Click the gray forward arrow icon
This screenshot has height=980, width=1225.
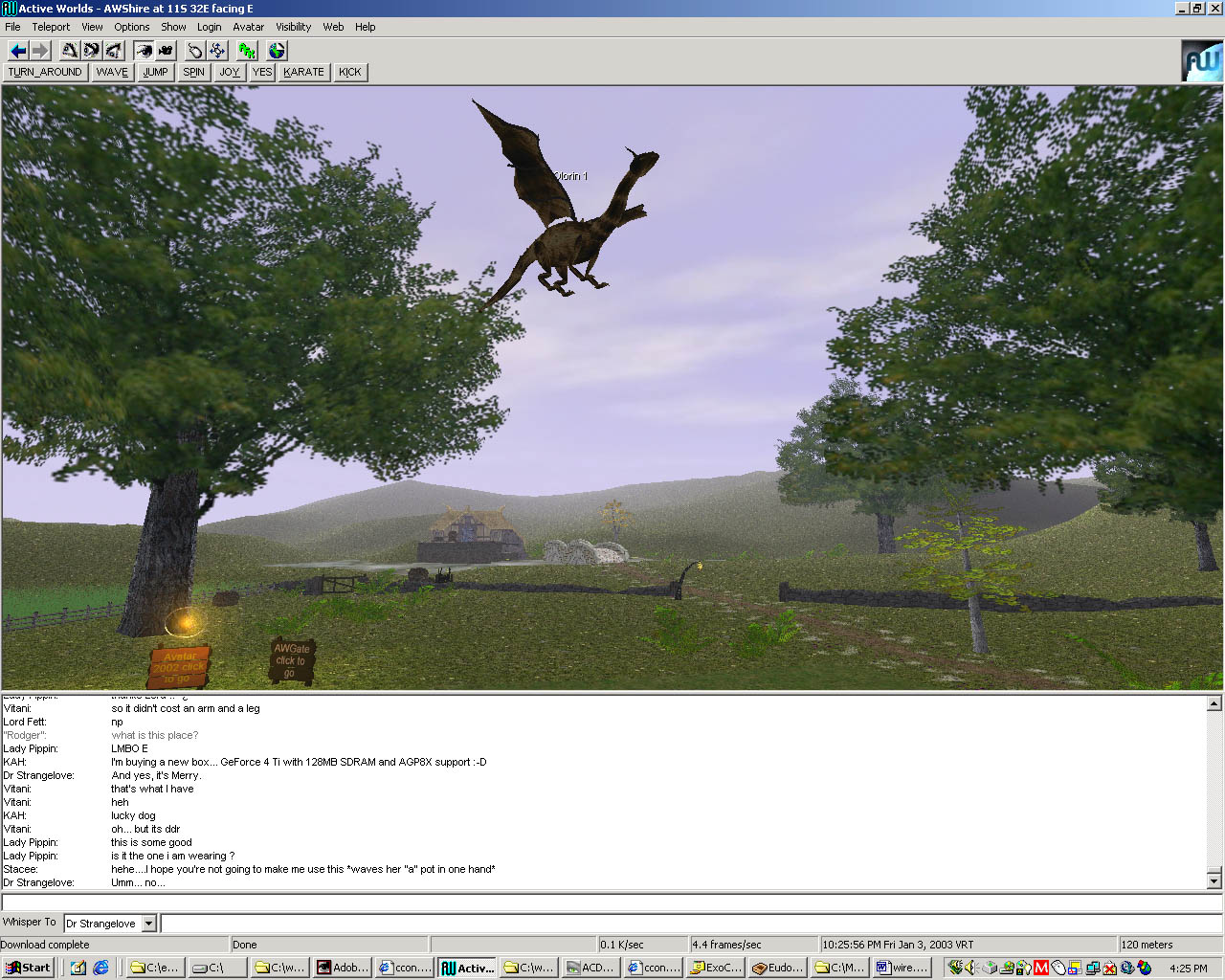(39, 51)
